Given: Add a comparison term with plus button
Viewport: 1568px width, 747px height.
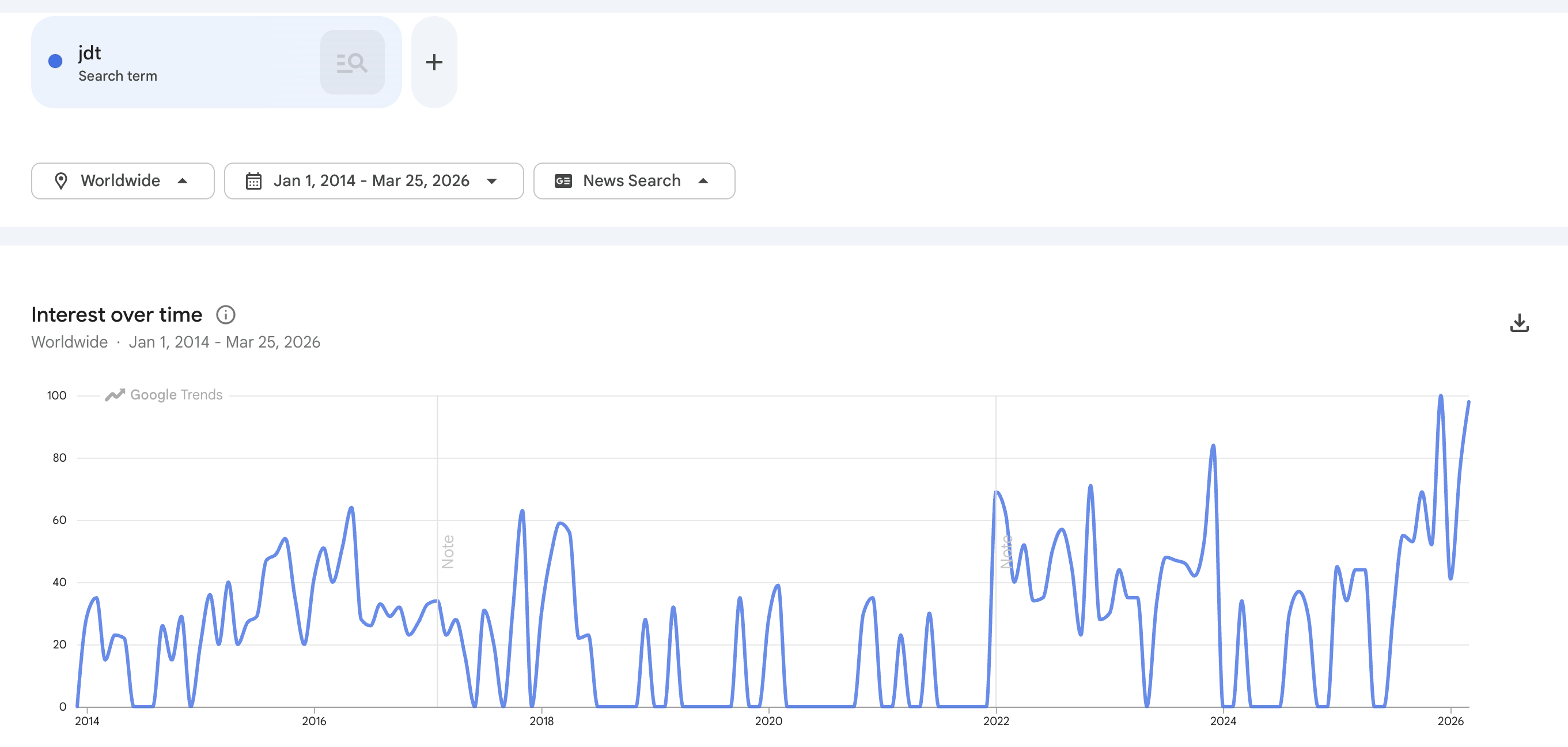Looking at the screenshot, I should click(434, 62).
